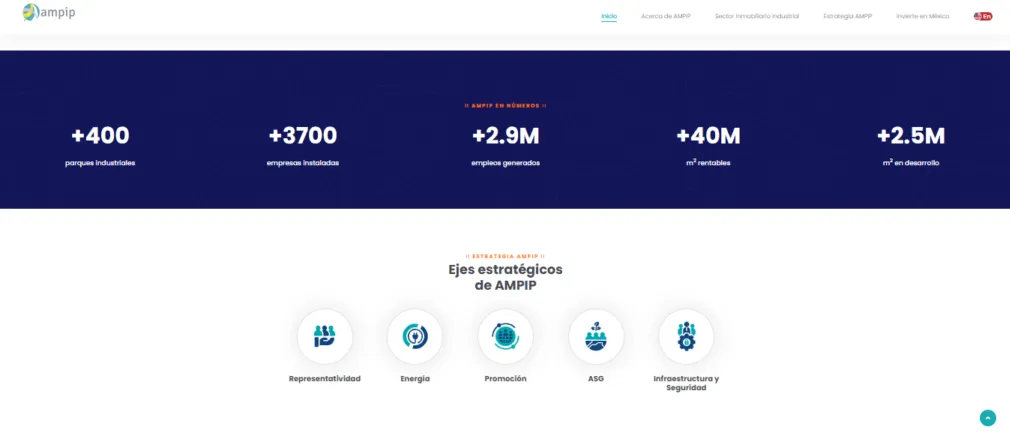Screen dimensions: 1010x439
Task: Click the AMPIP EN NÚMEROS heading
Action: [506, 106]
